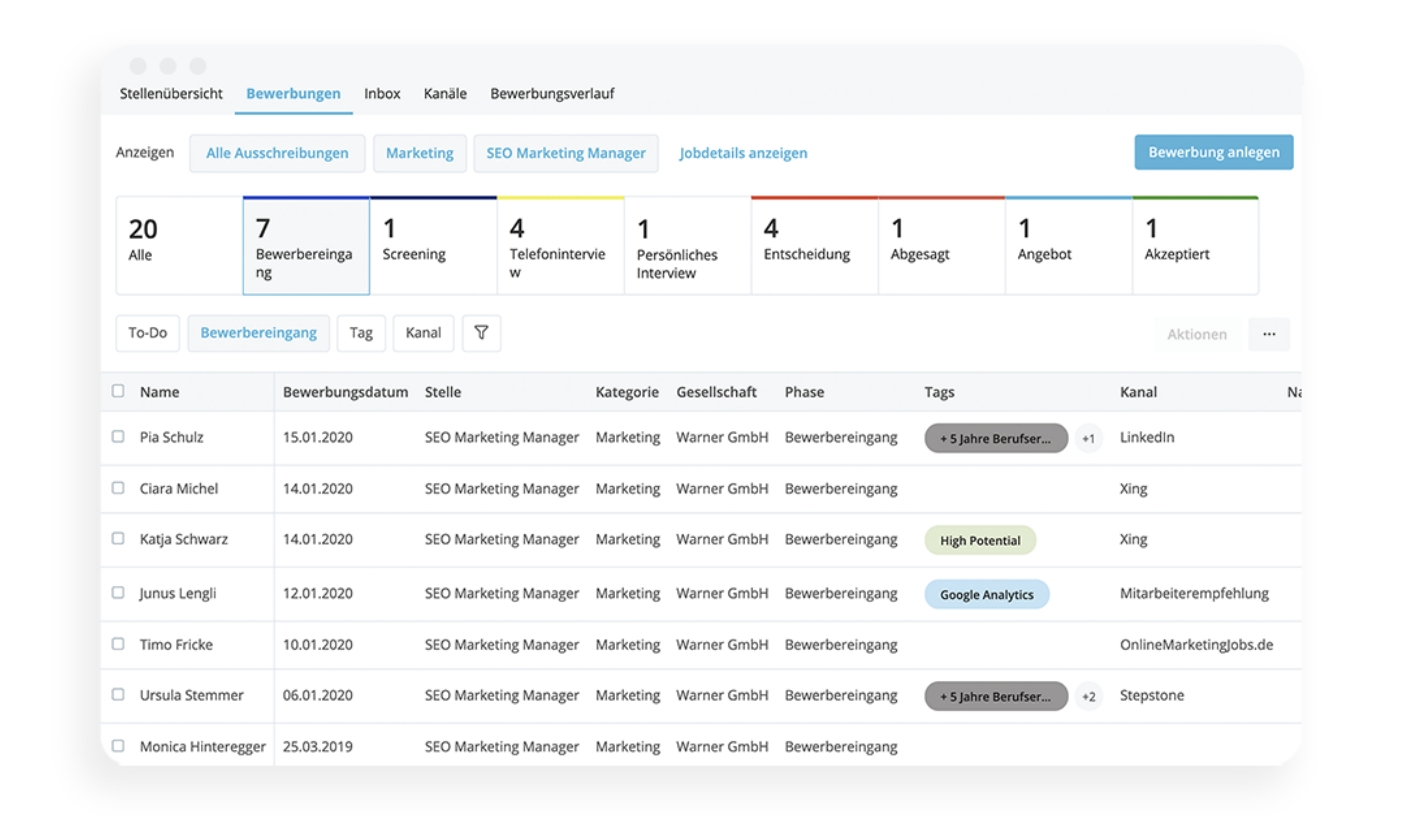
Task: Select the Telefoninterview stage card
Action: (x=560, y=245)
